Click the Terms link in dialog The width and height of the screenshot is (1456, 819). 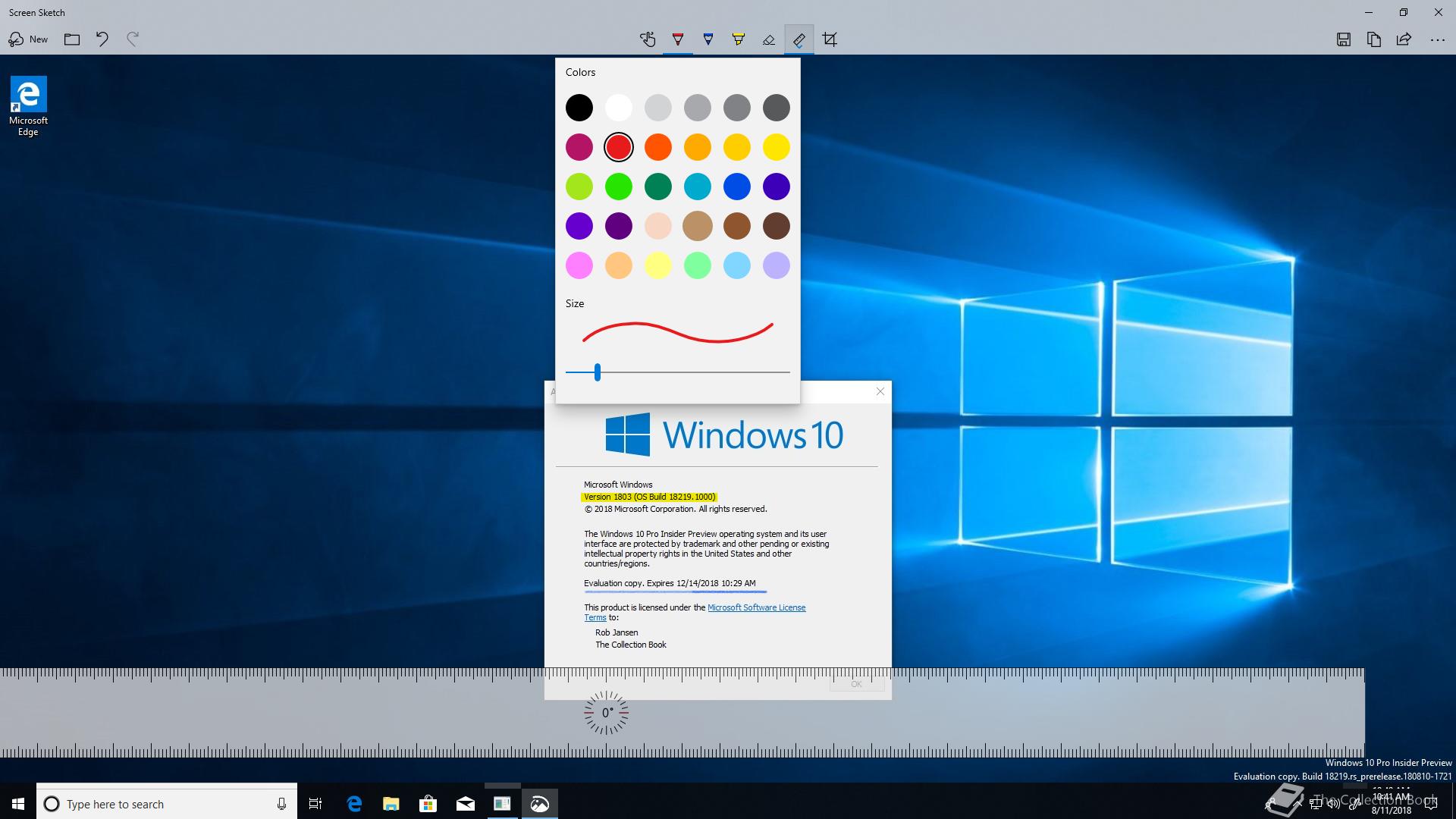tap(595, 617)
